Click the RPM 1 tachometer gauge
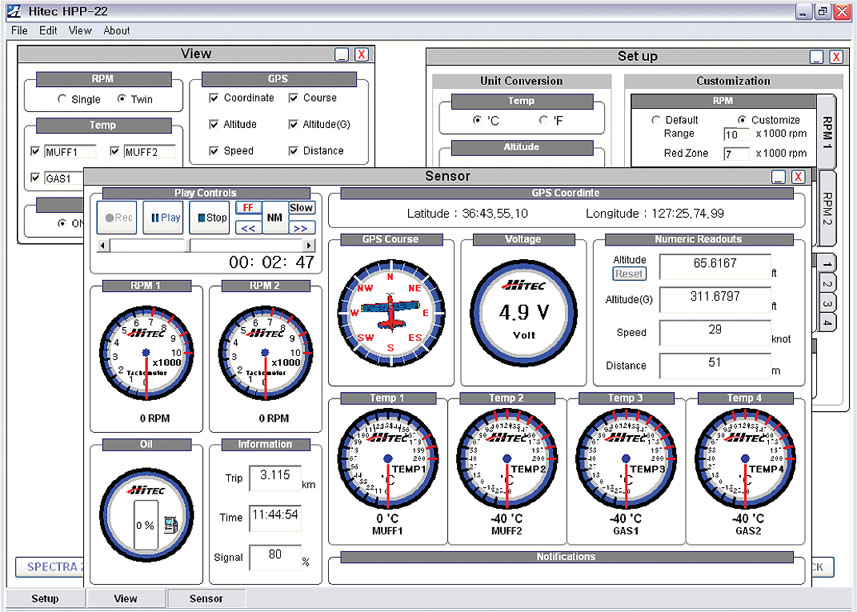 [x=146, y=353]
